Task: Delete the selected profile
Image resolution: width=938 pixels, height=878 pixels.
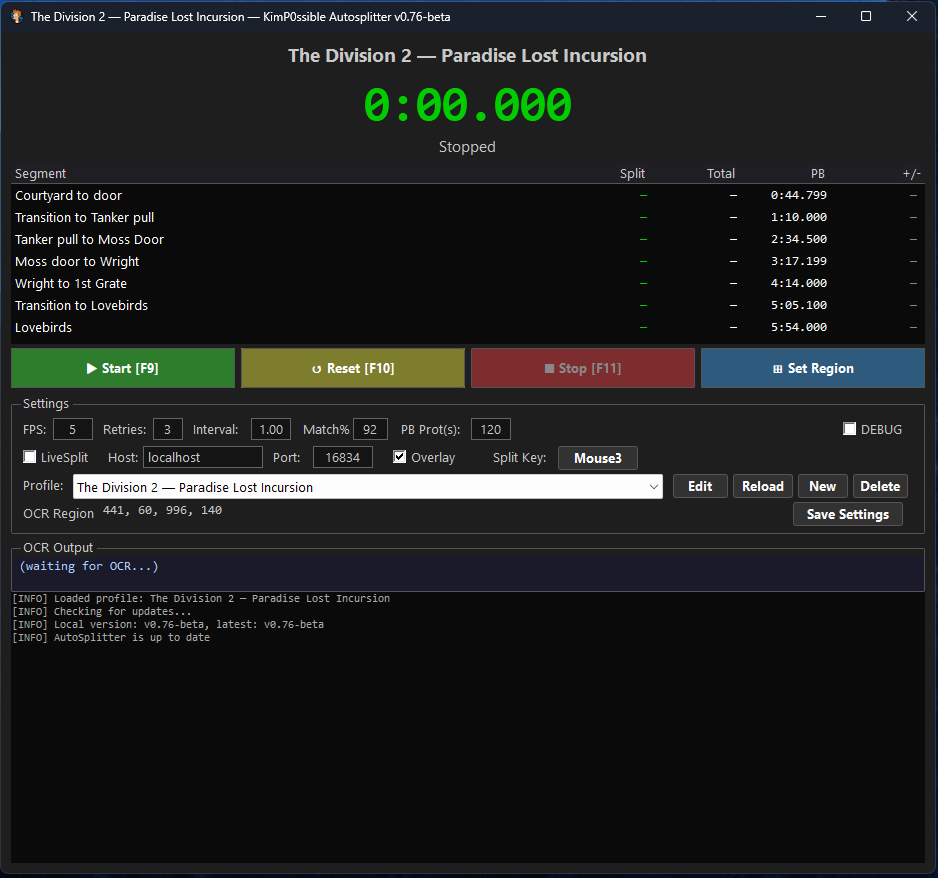Action: coord(880,486)
